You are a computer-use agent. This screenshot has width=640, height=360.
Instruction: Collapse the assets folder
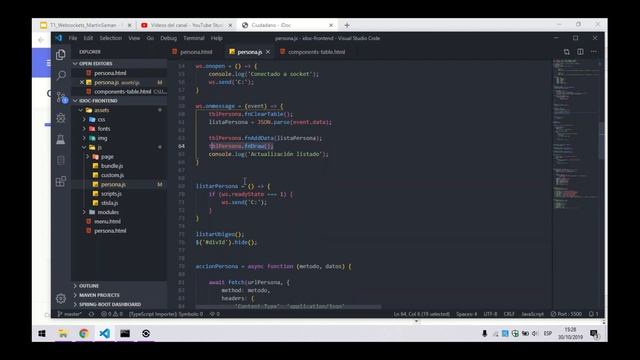(x=102, y=110)
